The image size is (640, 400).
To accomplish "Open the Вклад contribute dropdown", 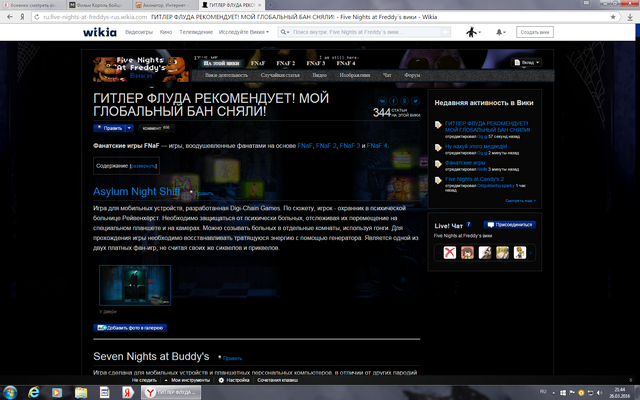I will pos(527,62).
